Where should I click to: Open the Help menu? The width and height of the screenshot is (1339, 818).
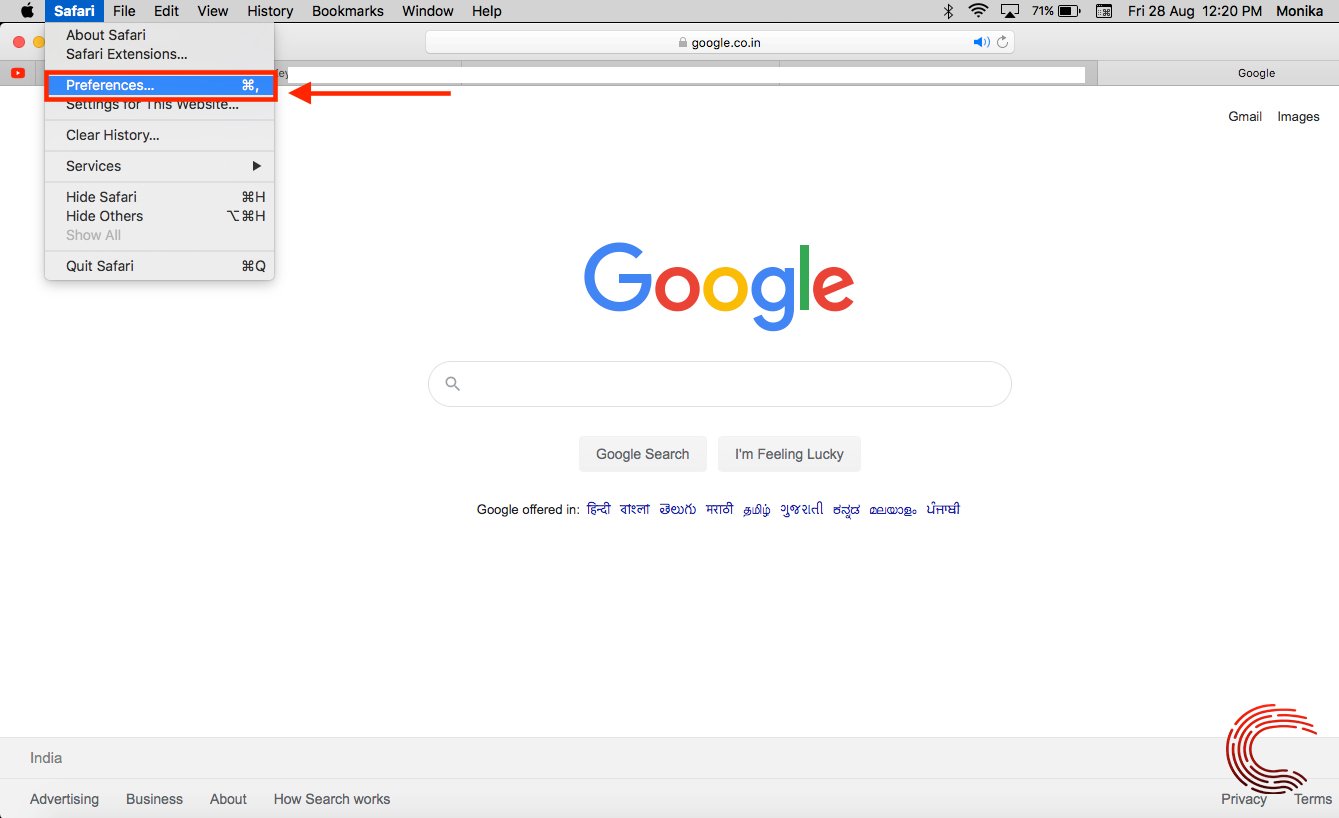487,11
